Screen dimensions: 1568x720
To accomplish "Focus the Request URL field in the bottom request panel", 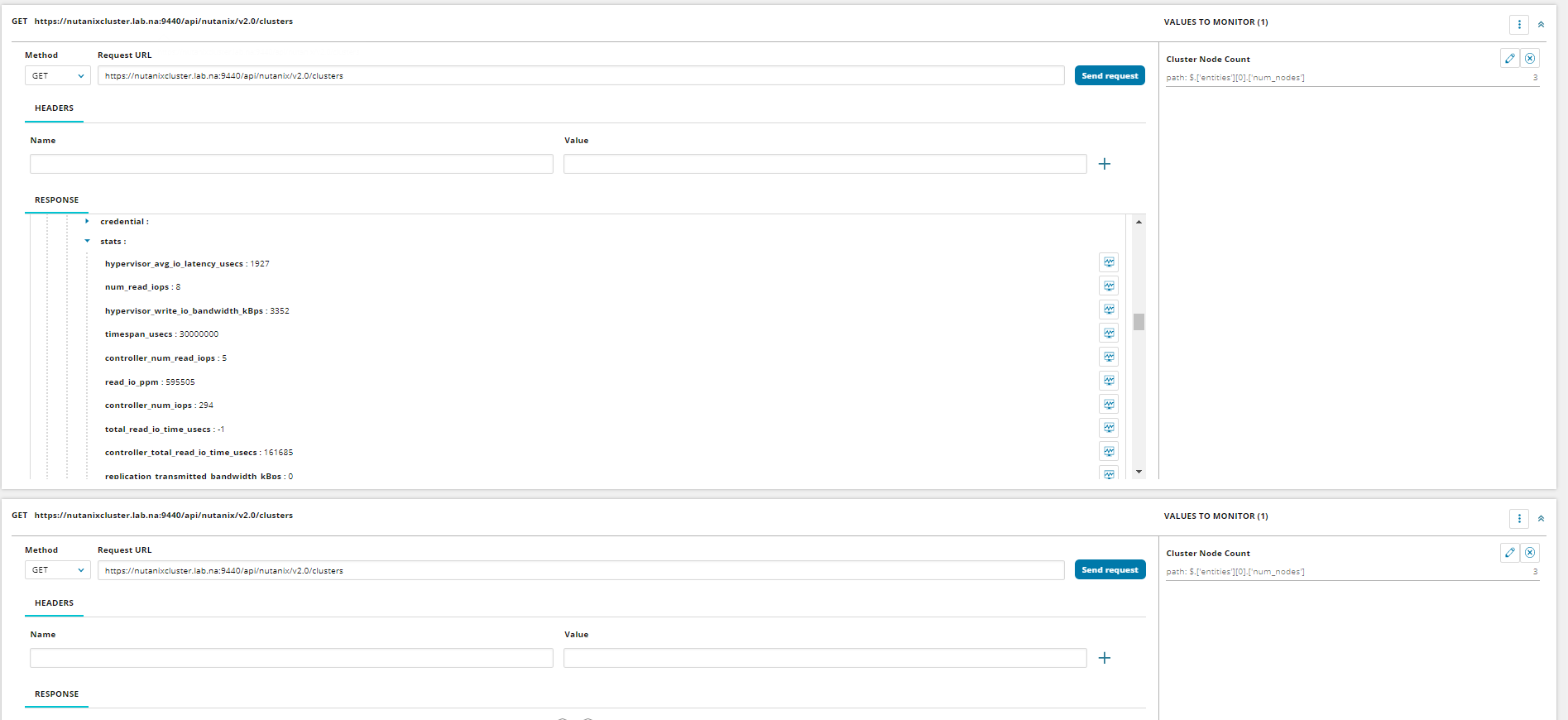I will point(581,570).
